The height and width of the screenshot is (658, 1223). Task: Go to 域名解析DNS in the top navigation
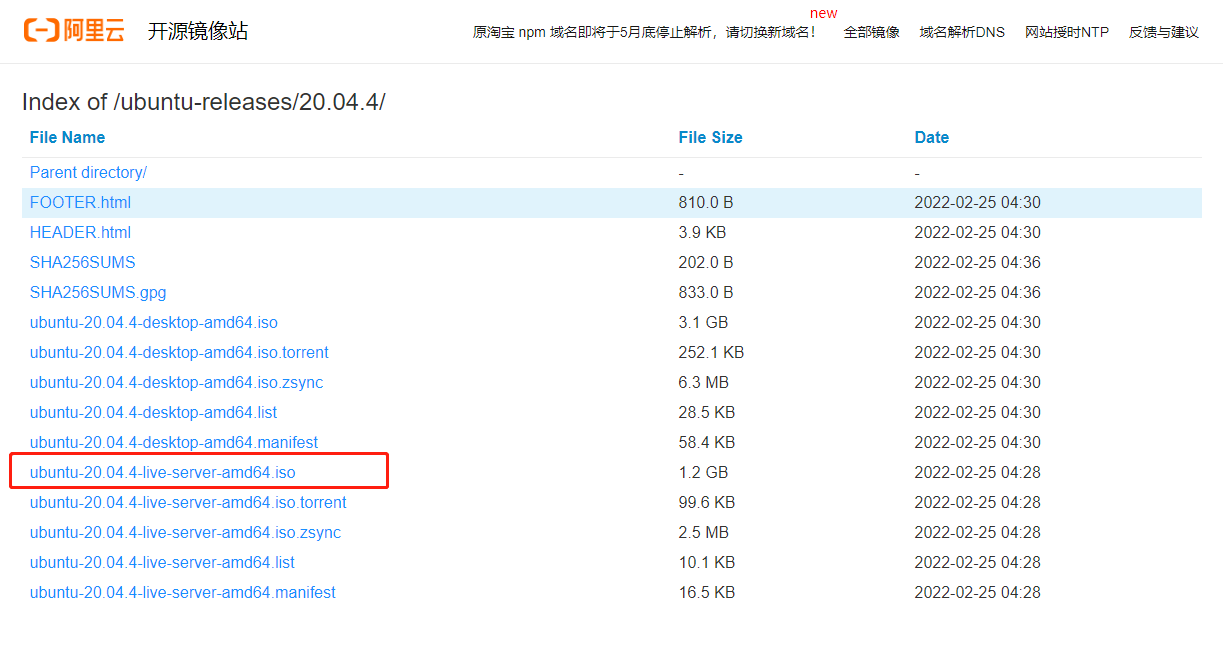pyautogui.click(x=962, y=32)
